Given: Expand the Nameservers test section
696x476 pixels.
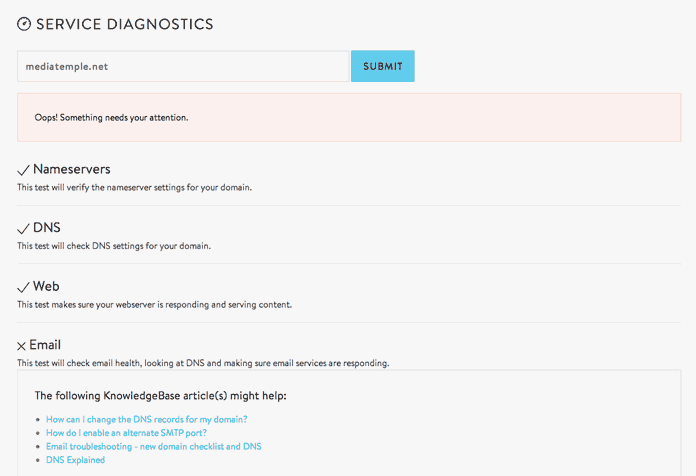Looking at the screenshot, I should click(71, 169).
